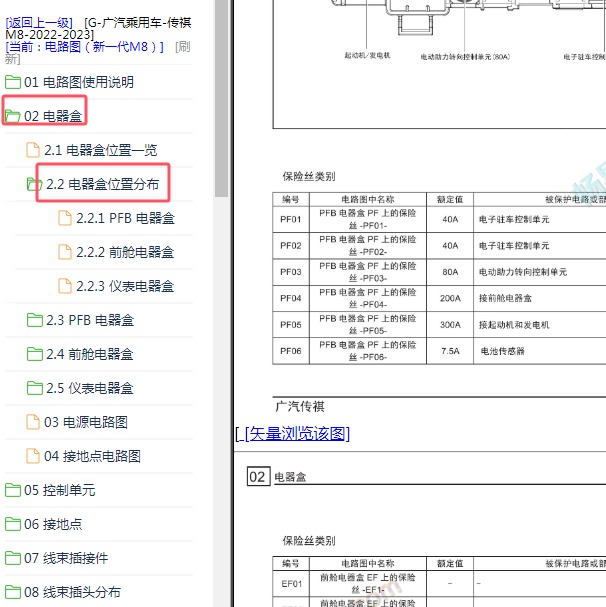Expand 07 线束插接件 folder
Viewport: 606px width, 607px height.
point(66,558)
